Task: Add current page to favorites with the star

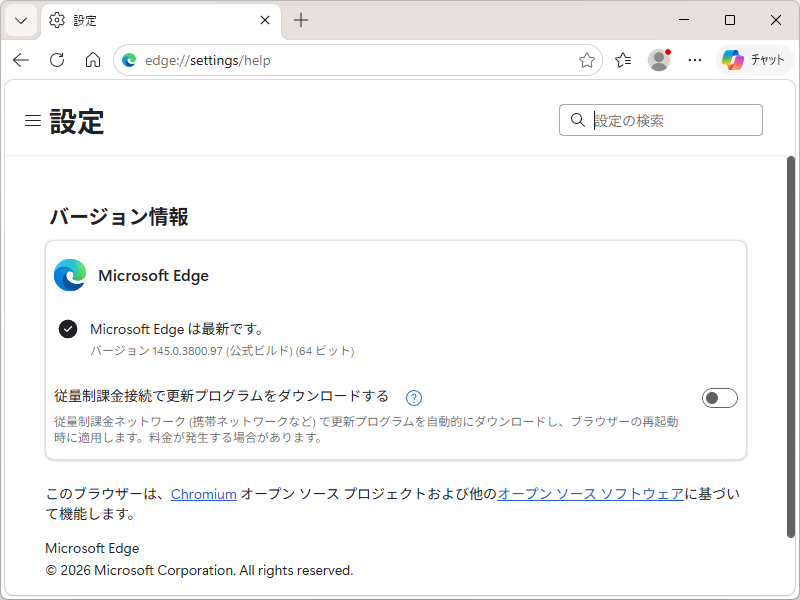Action: [587, 59]
